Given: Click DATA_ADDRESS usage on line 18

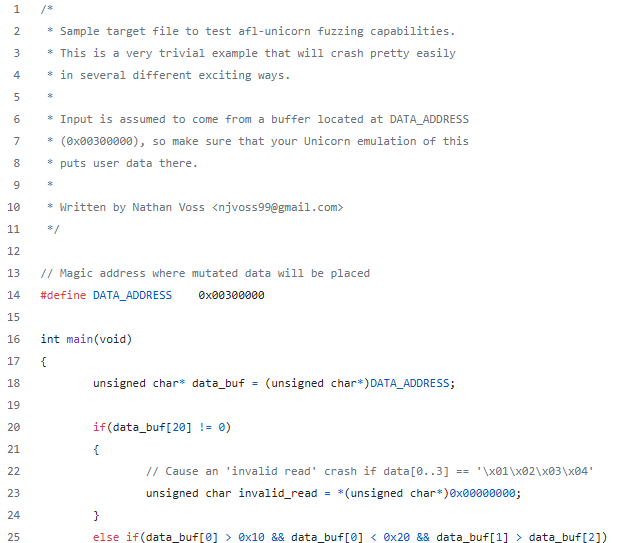Looking at the screenshot, I should point(409,383).
